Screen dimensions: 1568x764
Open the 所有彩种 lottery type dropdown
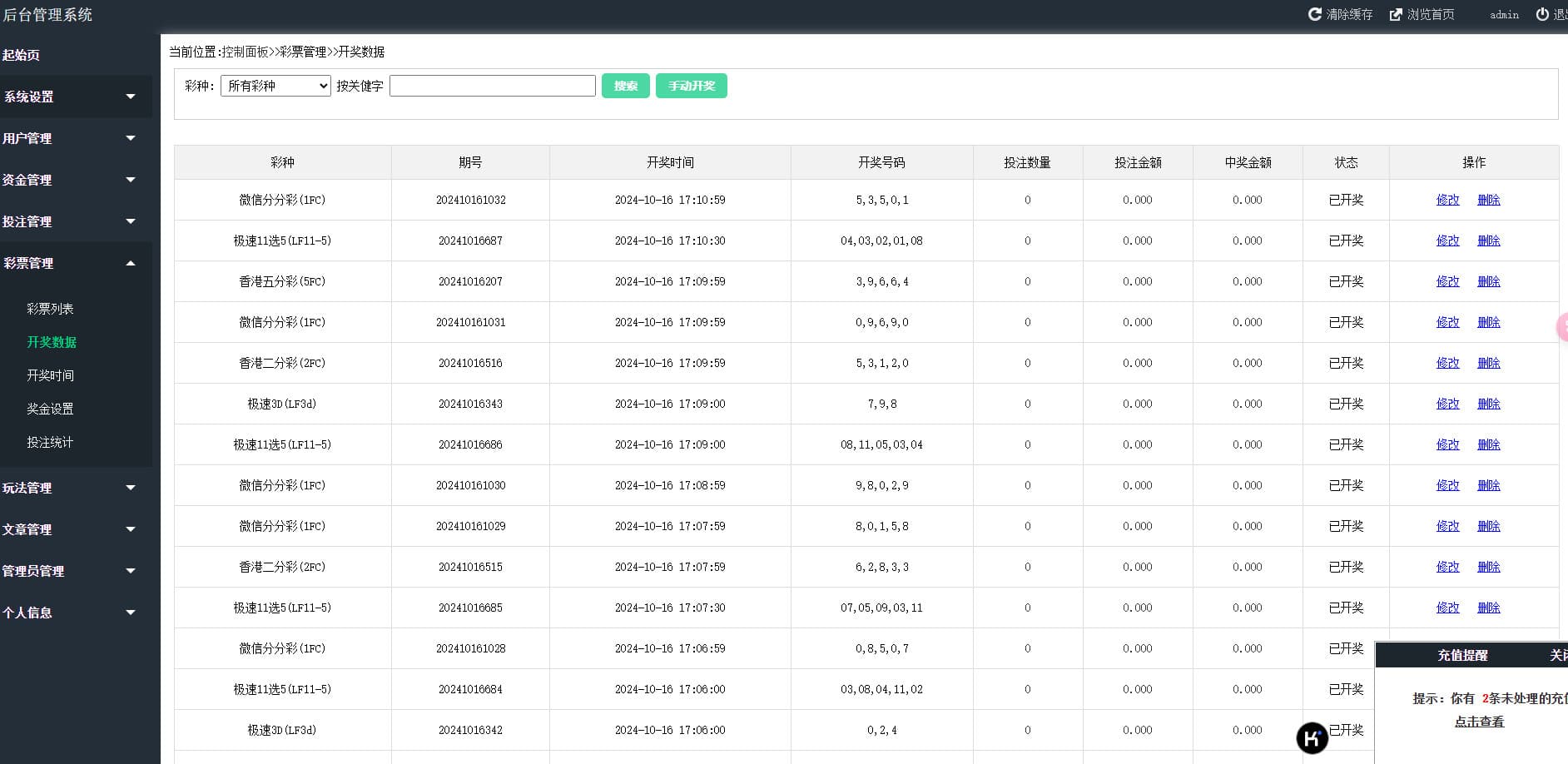[x=275, y=86]
